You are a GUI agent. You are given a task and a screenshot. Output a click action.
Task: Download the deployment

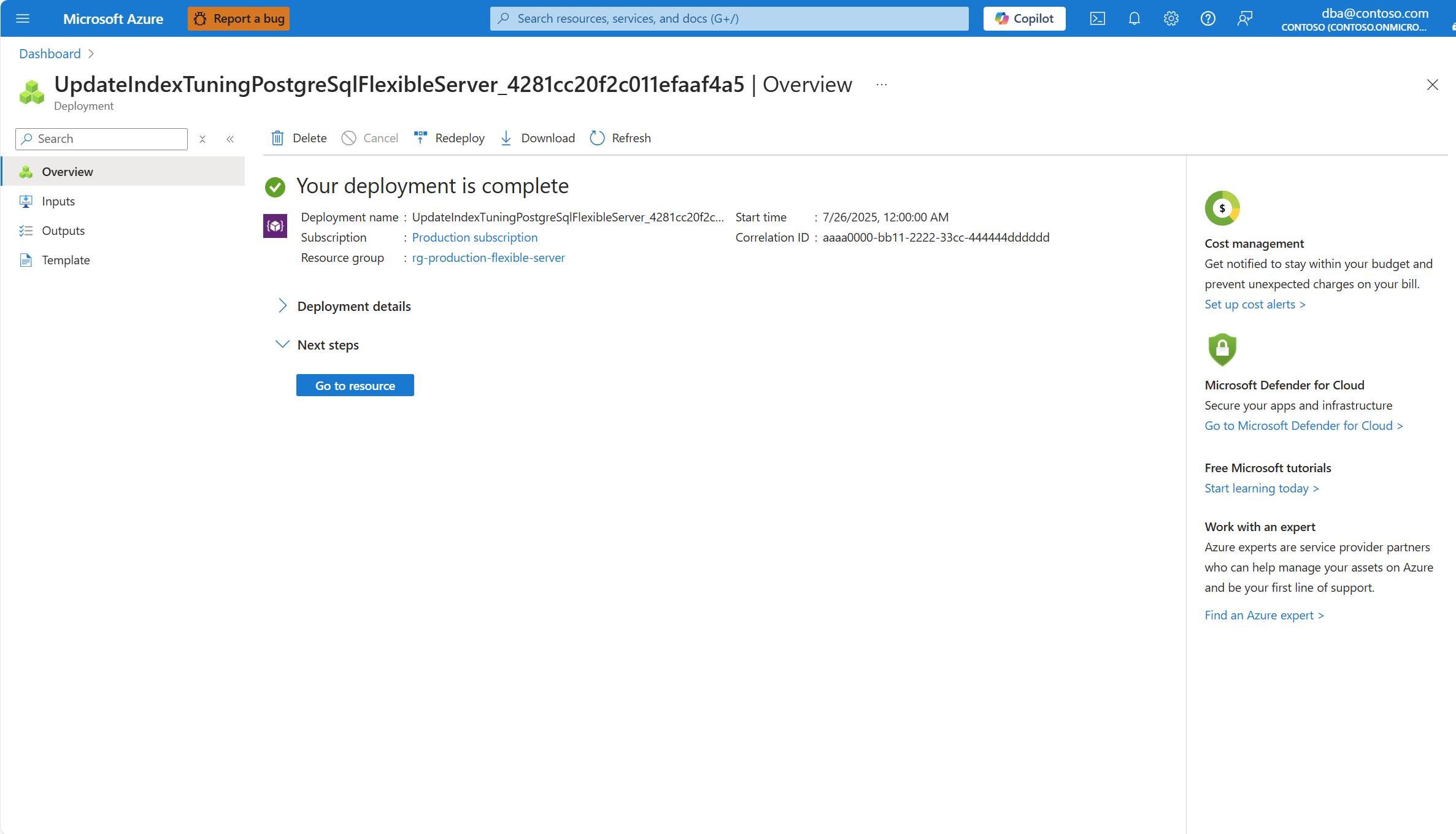click(x=537, y=138)
